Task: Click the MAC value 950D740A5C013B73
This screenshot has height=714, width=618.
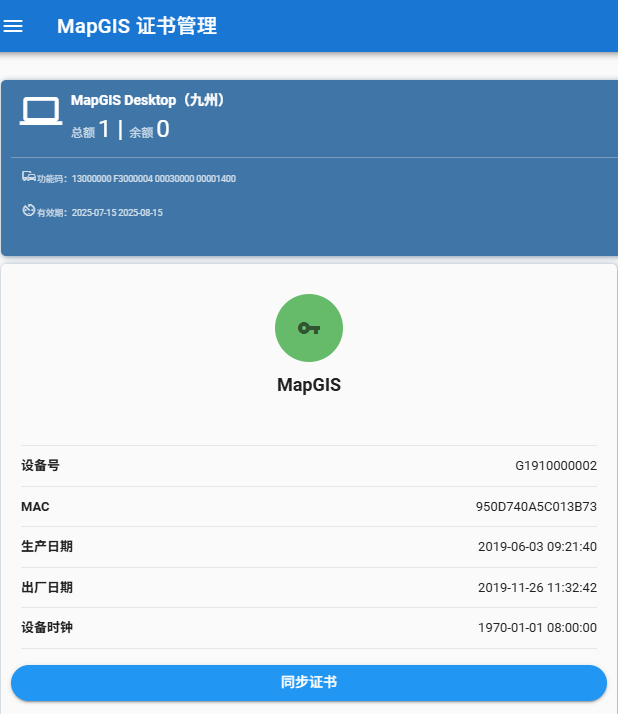Action: click(x=536, y=507)
